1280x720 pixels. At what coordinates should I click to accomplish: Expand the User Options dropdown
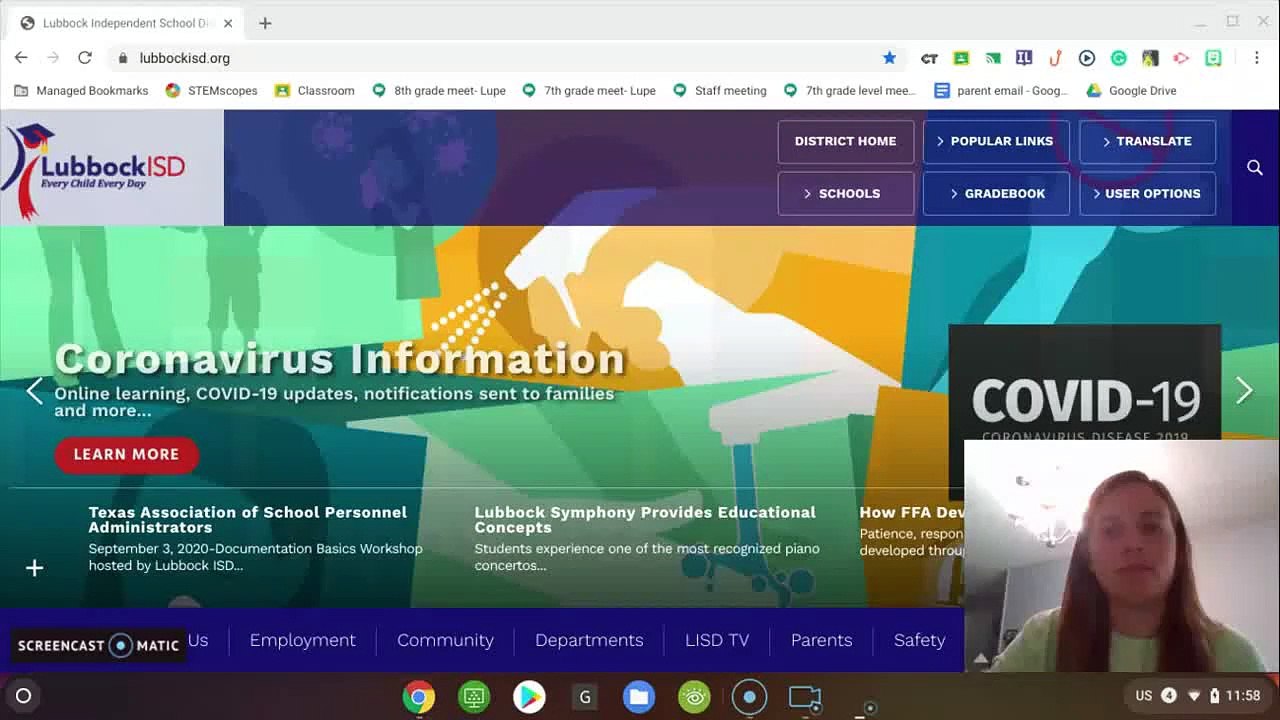pos(1148,193)
